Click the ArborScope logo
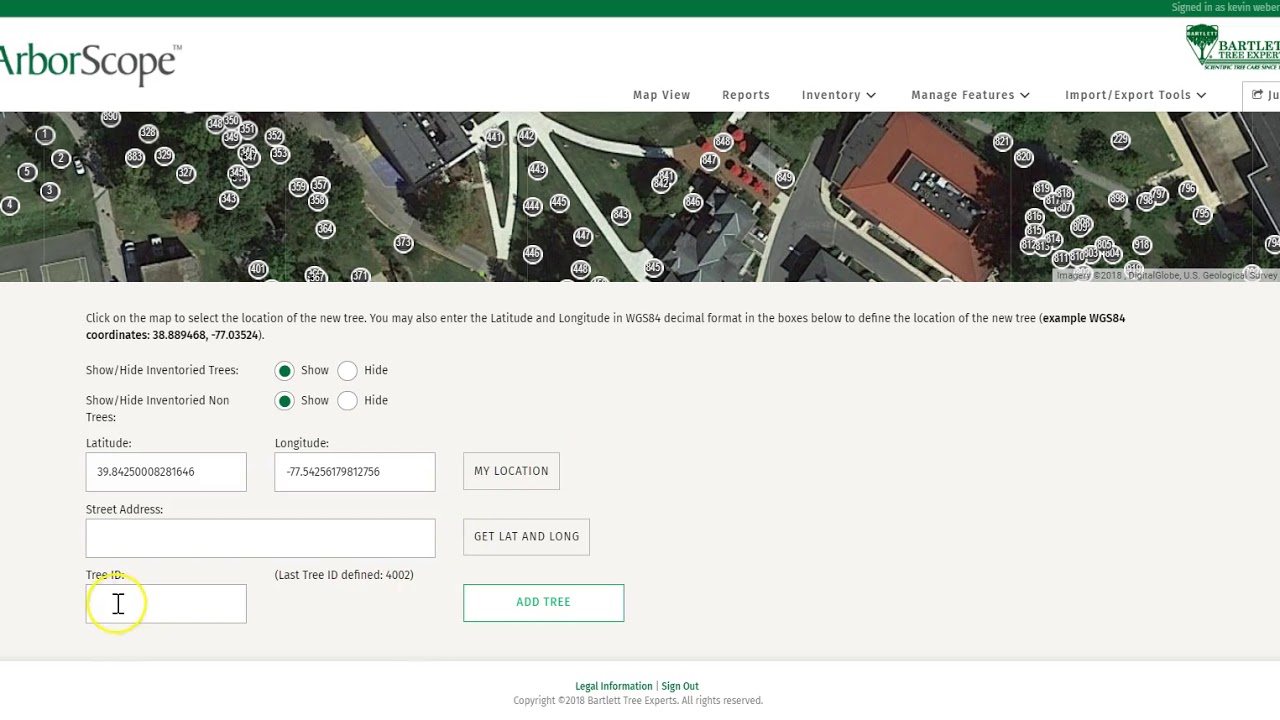Viewport: 1280px width, 720px height. coord(90,63)
